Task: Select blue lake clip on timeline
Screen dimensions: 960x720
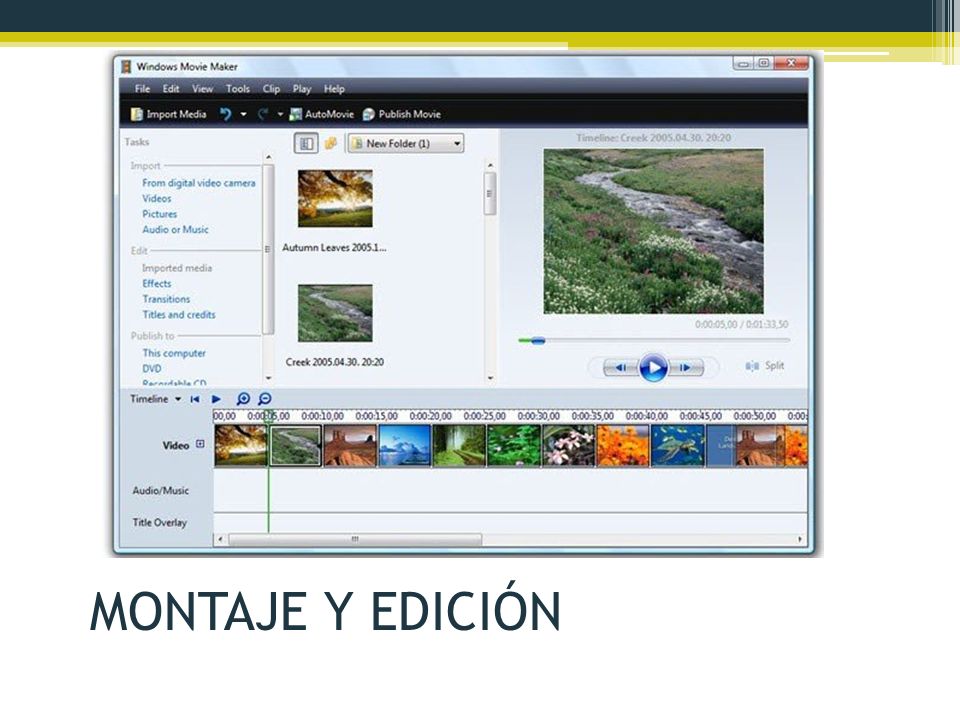Action: (405, 446)
